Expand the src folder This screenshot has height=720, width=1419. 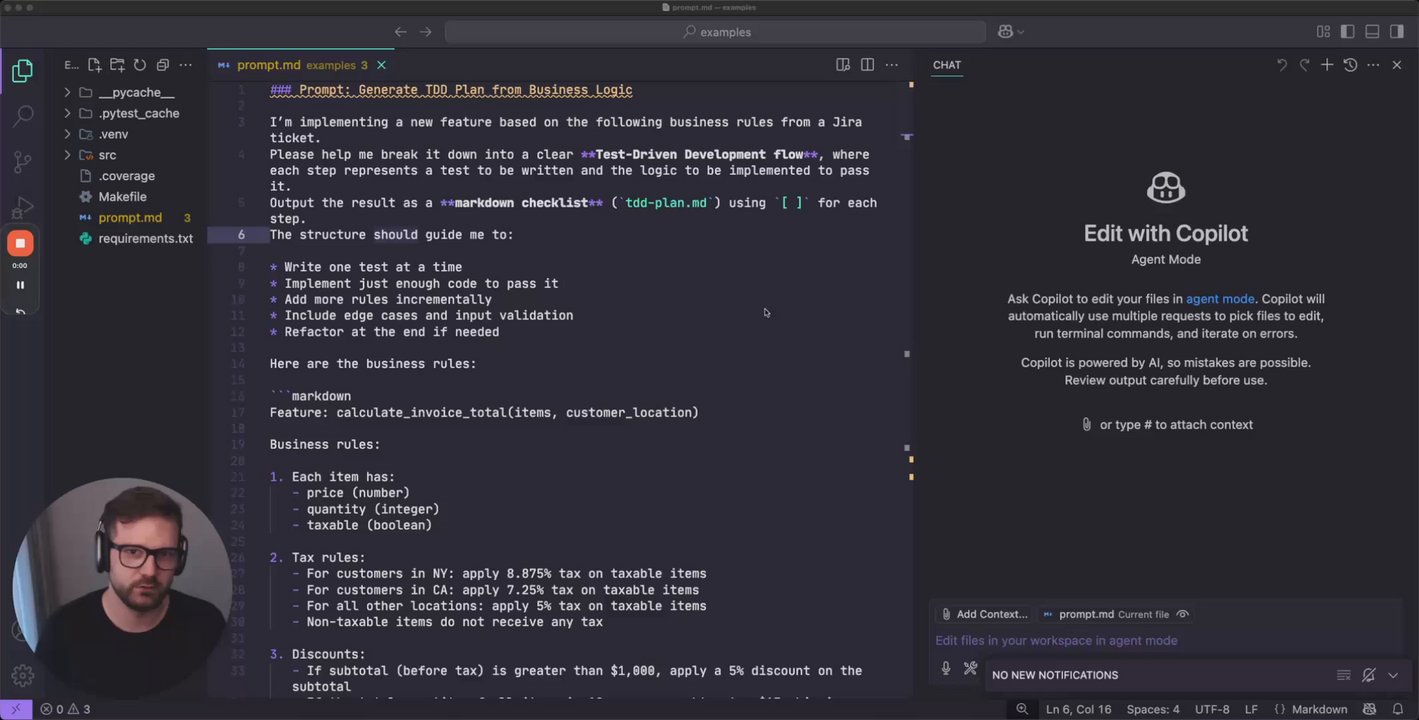click(67, 155)
